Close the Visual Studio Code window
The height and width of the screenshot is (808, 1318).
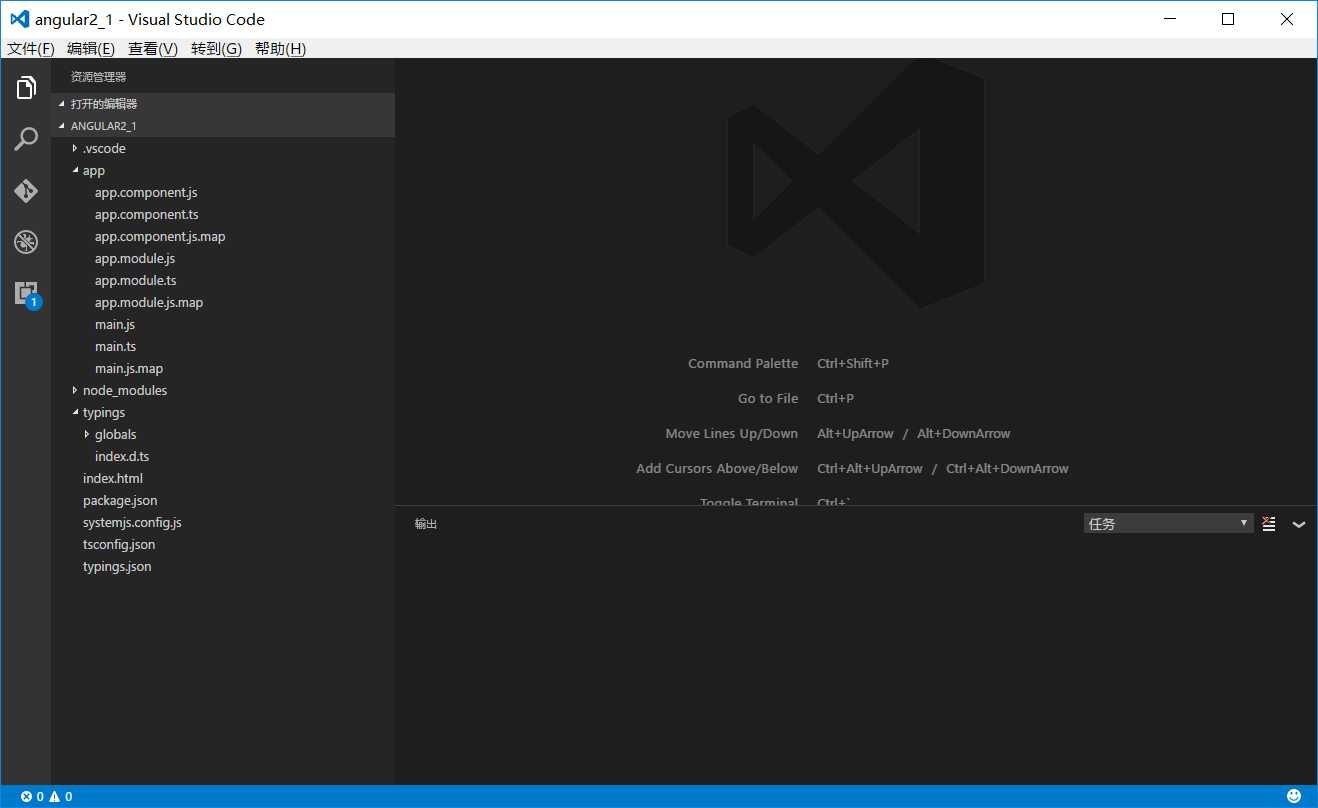[x=1288, y=19]
